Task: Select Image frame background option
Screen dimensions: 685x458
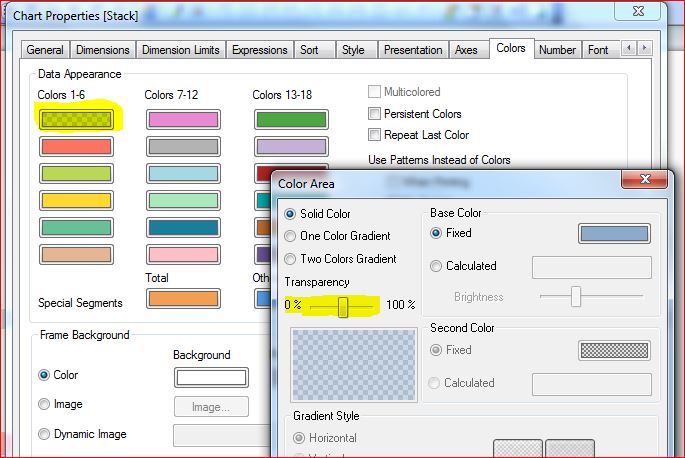Action: pos(44,404)
